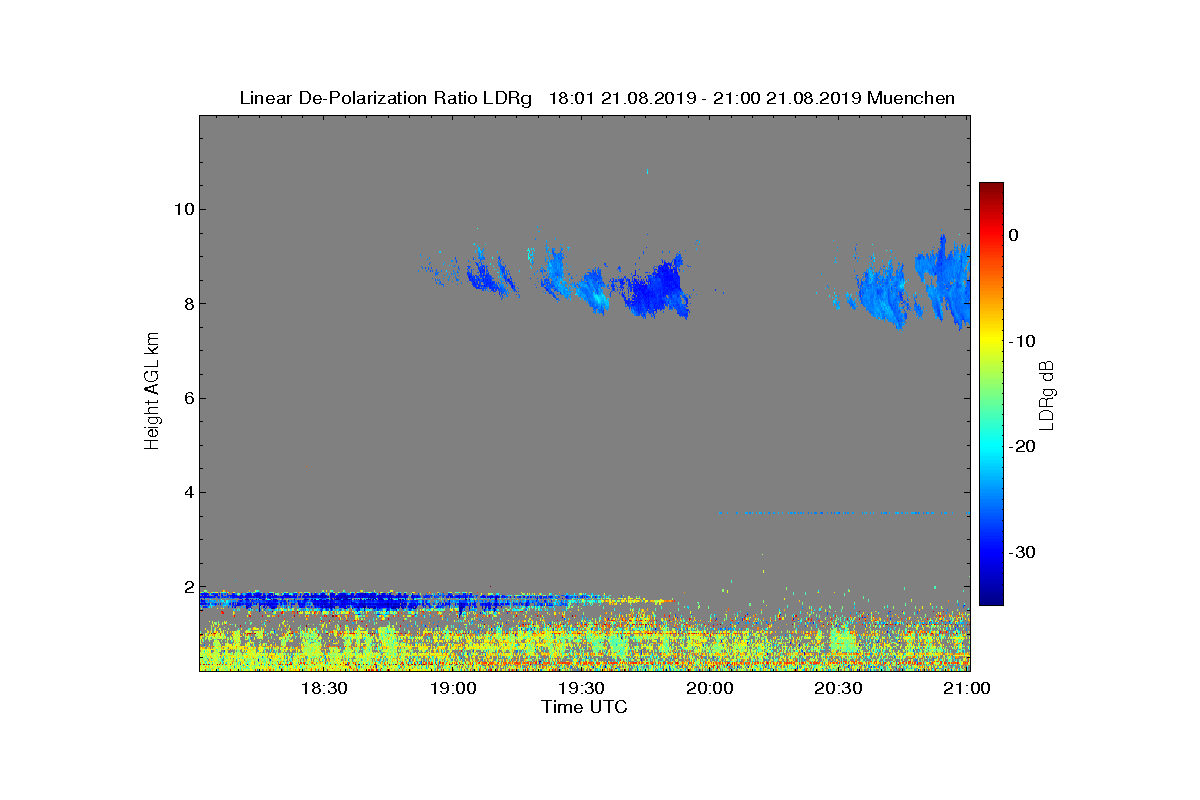
Task: Click the dark red top of the colorbar
Action: pos(991,188)
